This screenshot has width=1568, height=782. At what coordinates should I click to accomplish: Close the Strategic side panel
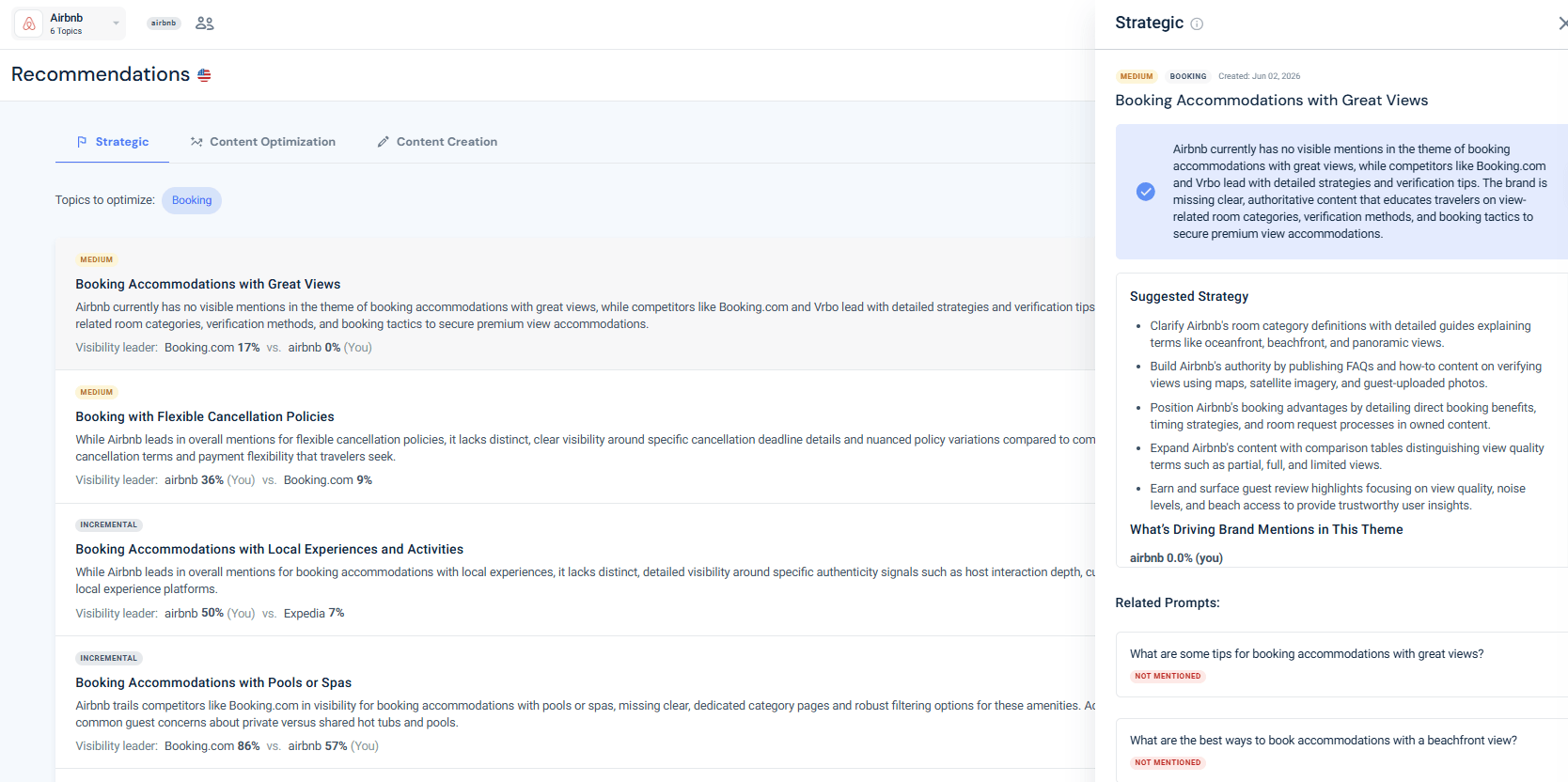tap(1561, 23)
